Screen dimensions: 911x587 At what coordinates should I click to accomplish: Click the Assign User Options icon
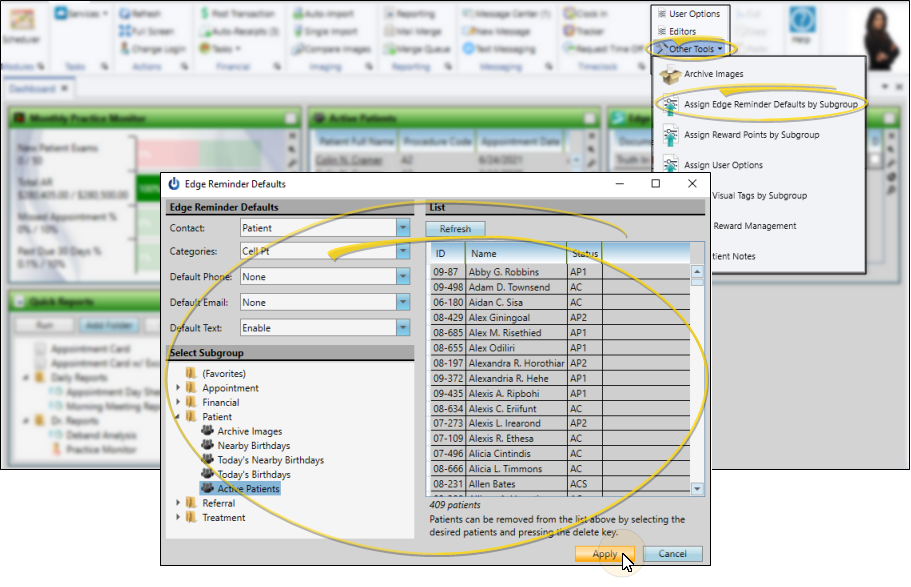point(669,165)
